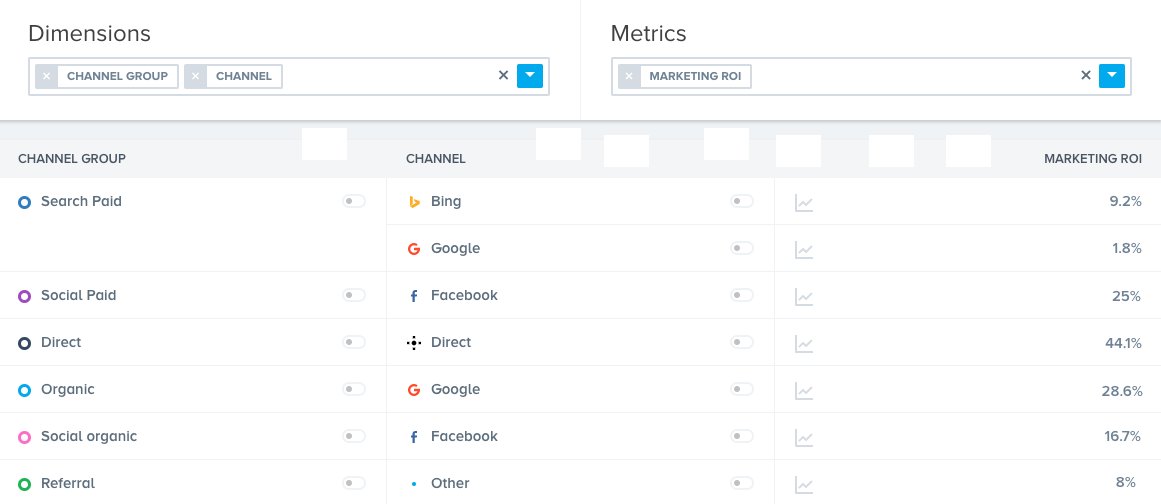
Task: Click the Other channel dot icon
Action: [414, 484]
